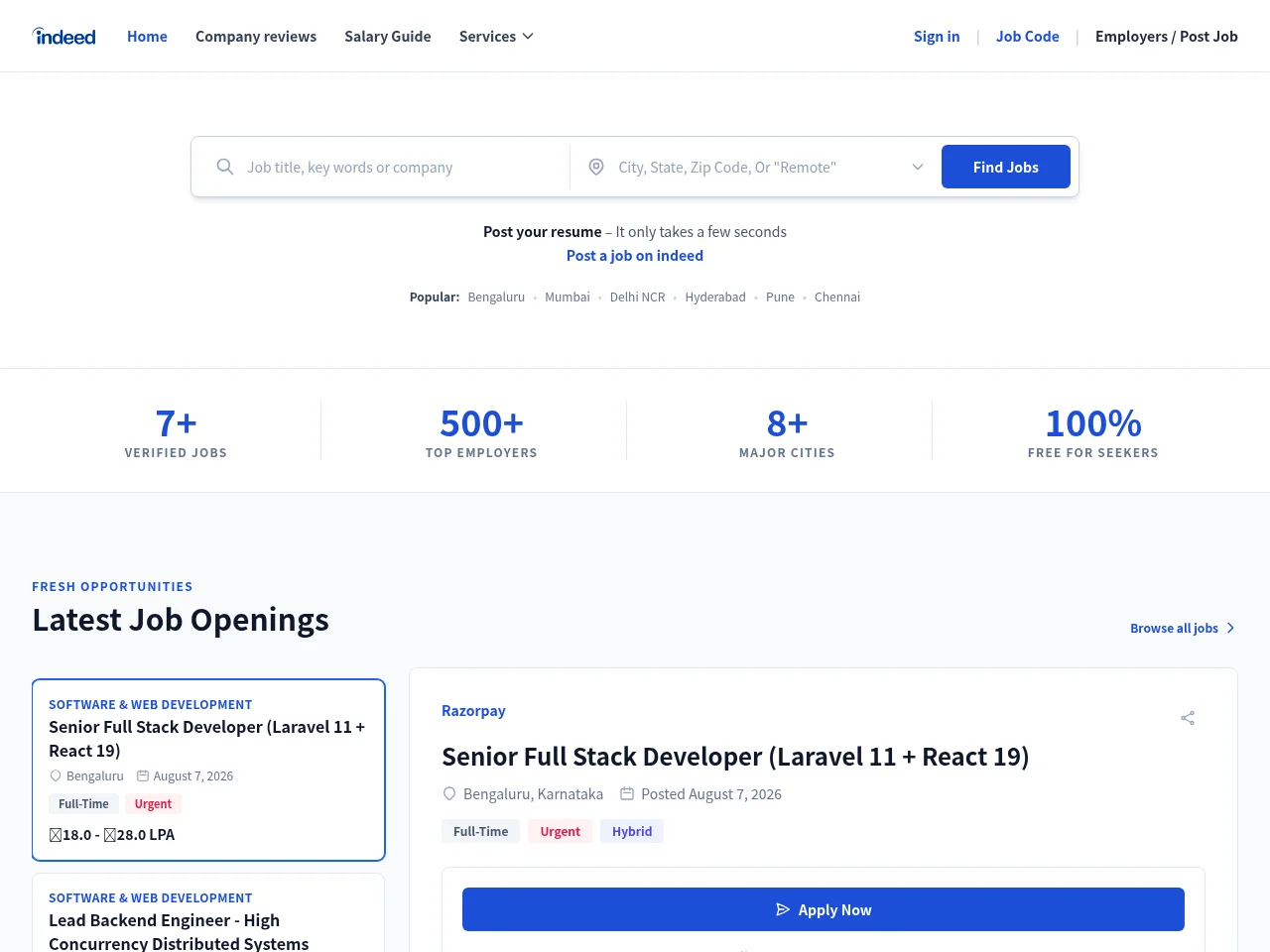The width and height of the screenshot is (1270, 952).
Task: Focus the city, state, zip code field
Action: 757,167
